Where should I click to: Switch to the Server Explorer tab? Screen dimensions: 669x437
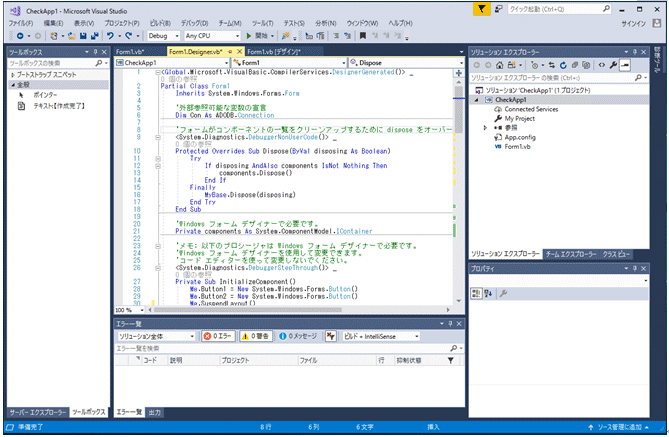click(38, 412)
